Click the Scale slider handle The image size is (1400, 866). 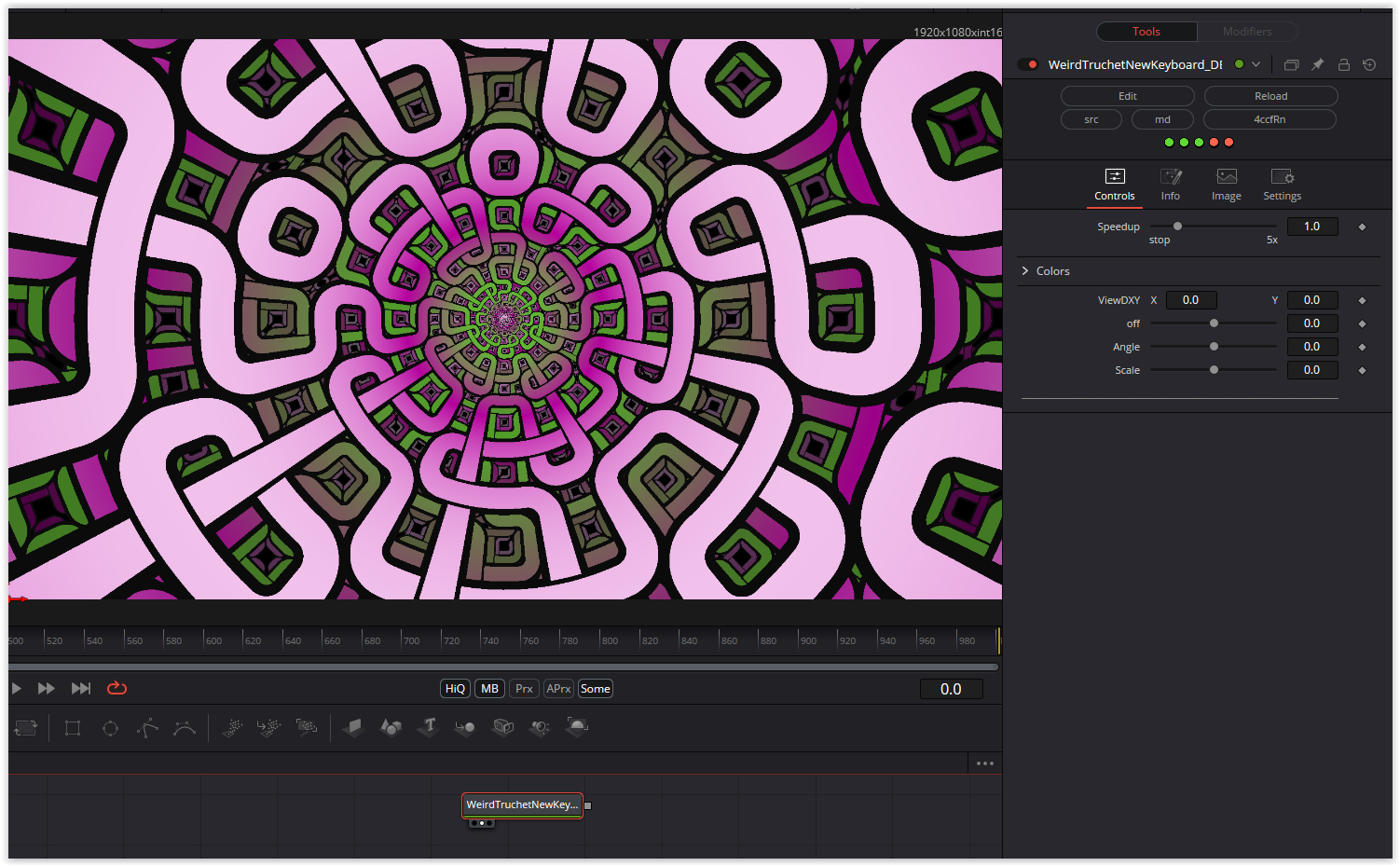click(1214, 370)
